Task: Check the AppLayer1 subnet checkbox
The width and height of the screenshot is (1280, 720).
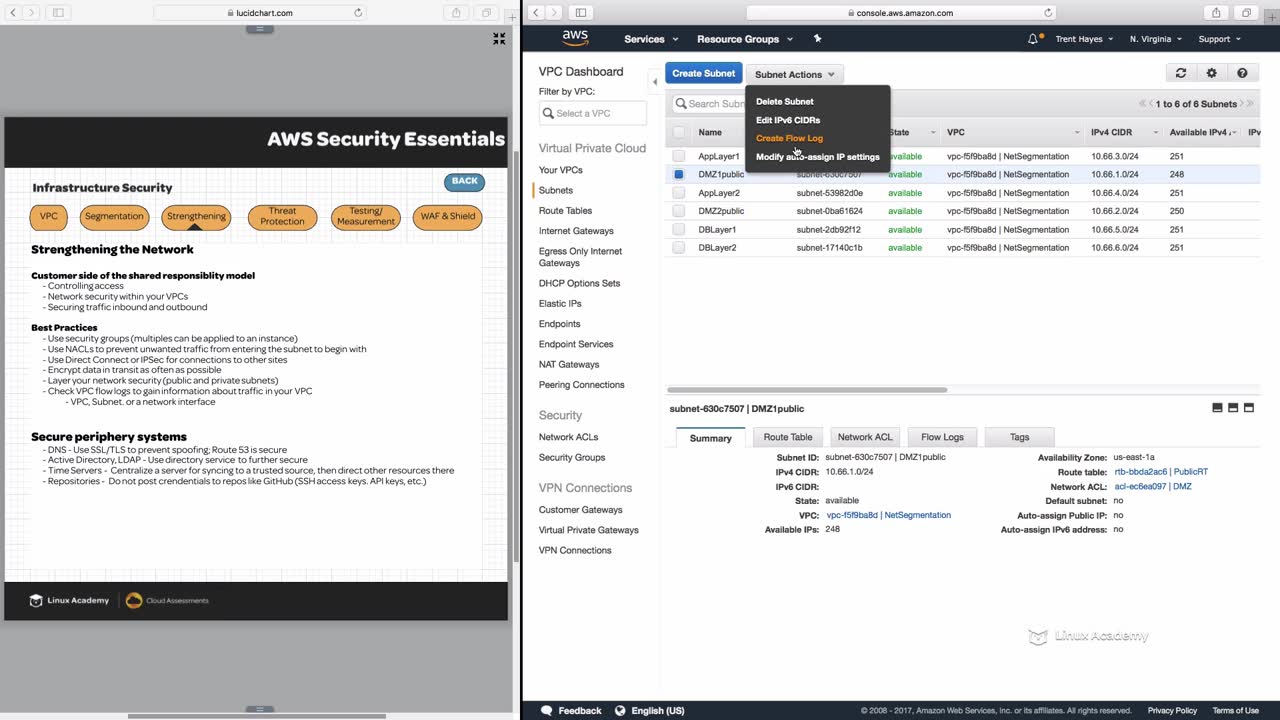Action: [679, 156]
